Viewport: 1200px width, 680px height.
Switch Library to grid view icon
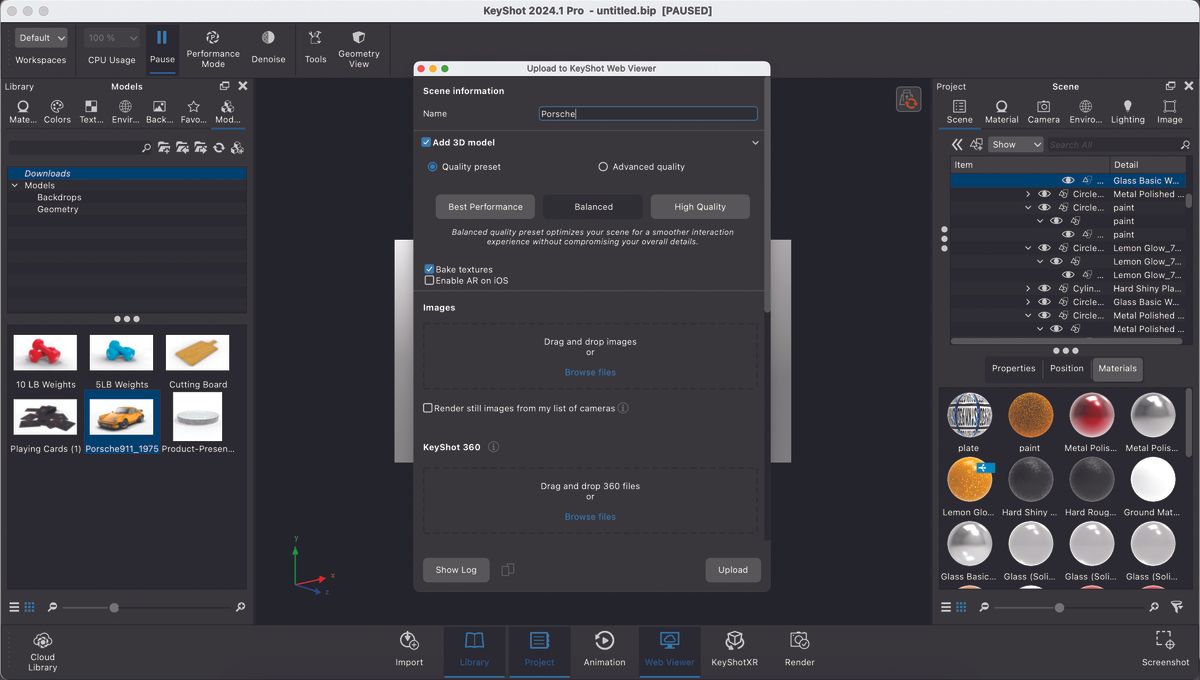click(29, 607)
